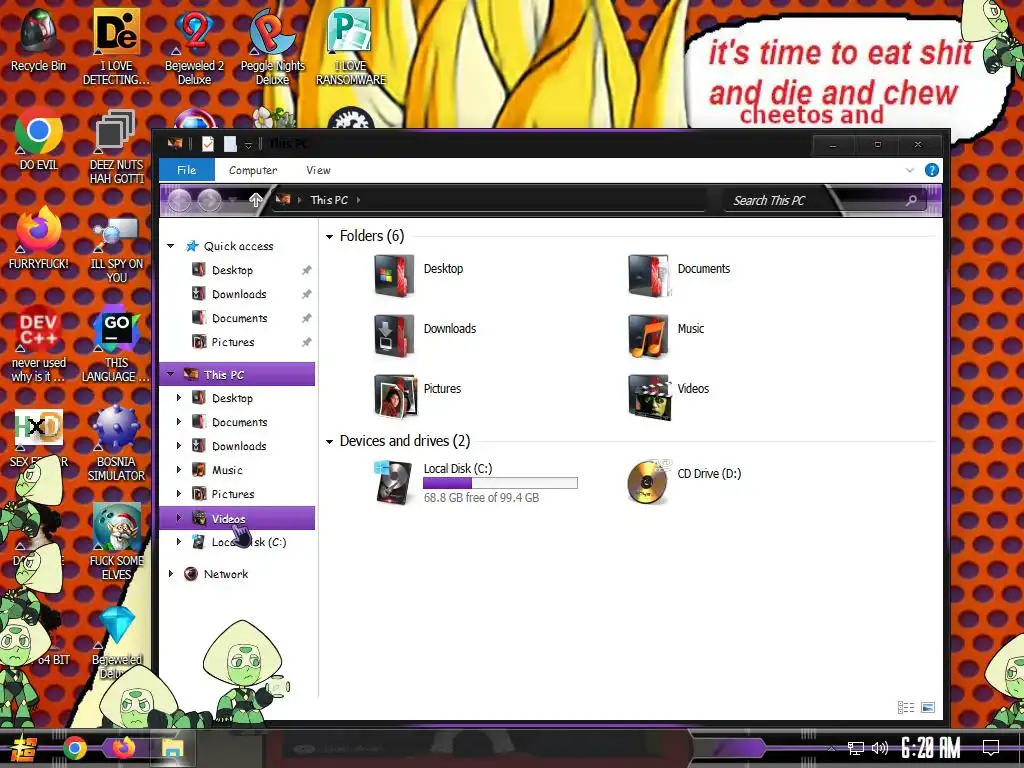Open the I LOVE DETECTING desktop shortcut
Image resolution: width=1024 pixels, height=768 pixels.
coord(116,47)
